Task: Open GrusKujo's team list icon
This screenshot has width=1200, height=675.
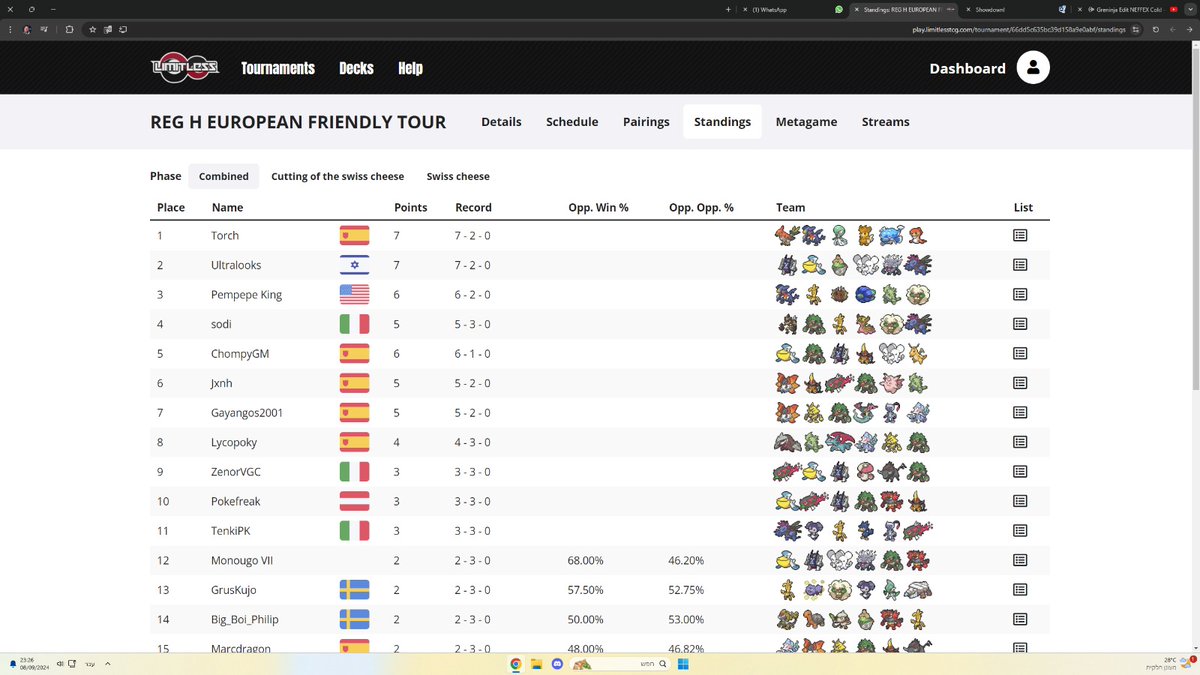Action: 1020,589
